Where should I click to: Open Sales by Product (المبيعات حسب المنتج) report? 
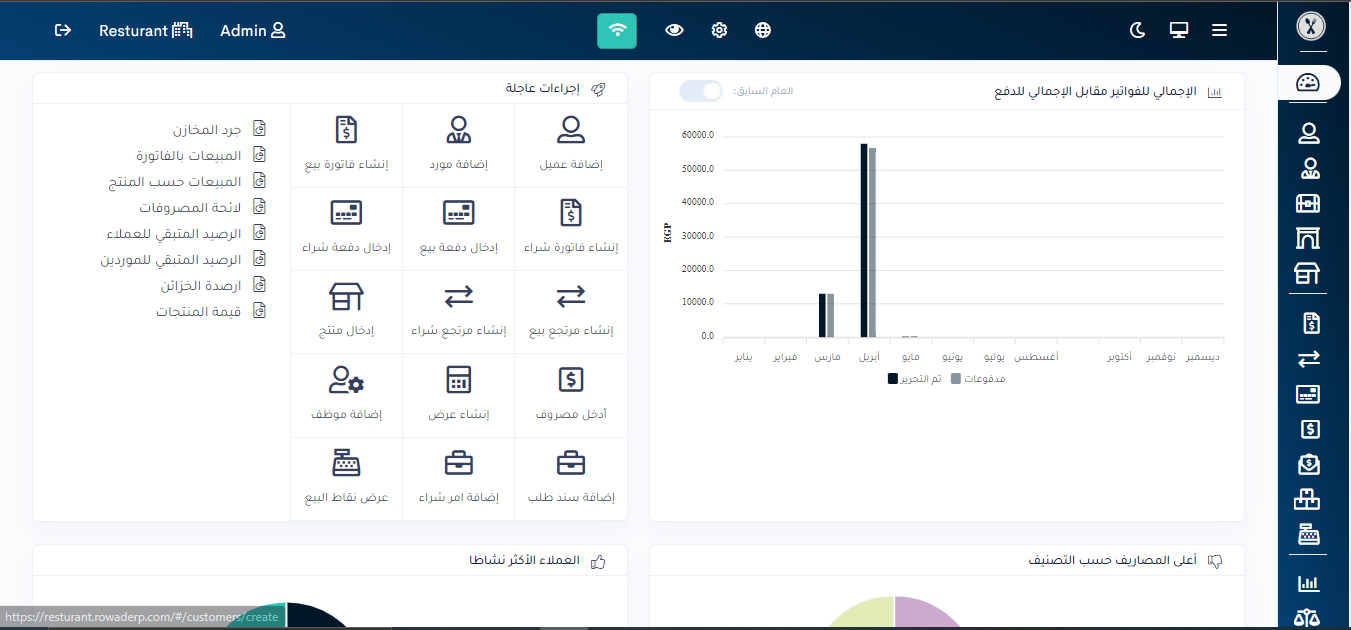coord(175,181)
